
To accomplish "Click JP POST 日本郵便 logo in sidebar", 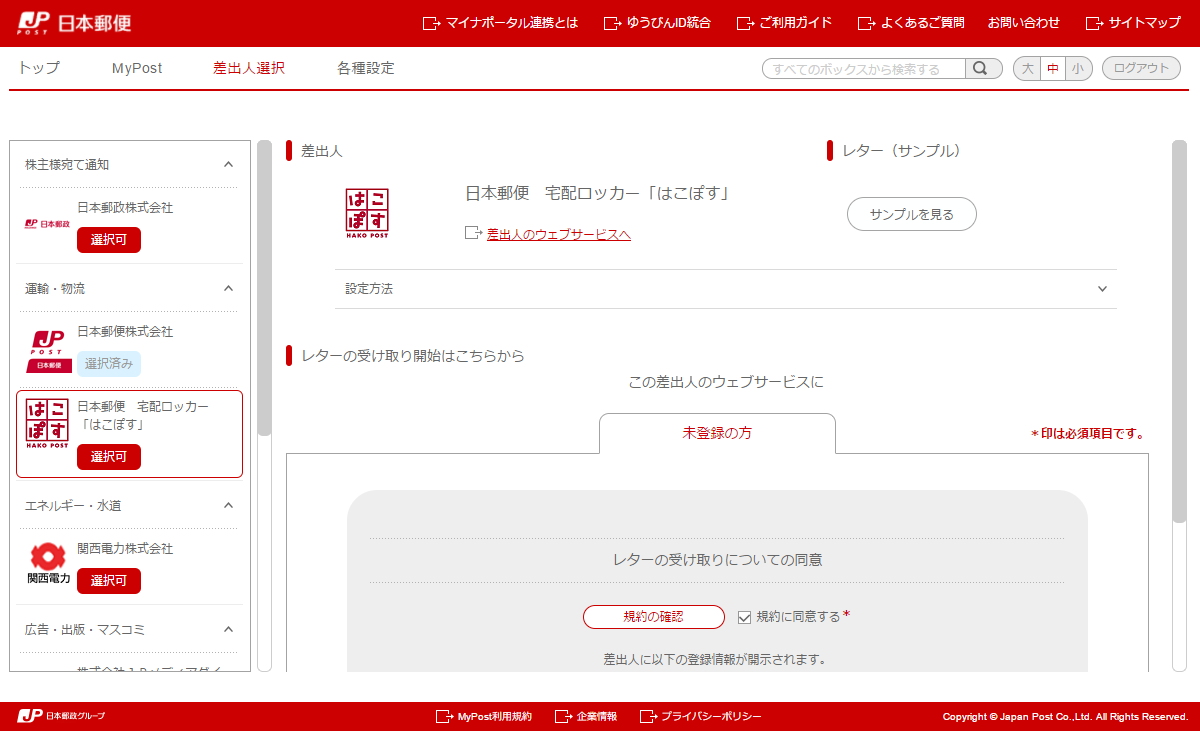I will (x=48, y=351).
